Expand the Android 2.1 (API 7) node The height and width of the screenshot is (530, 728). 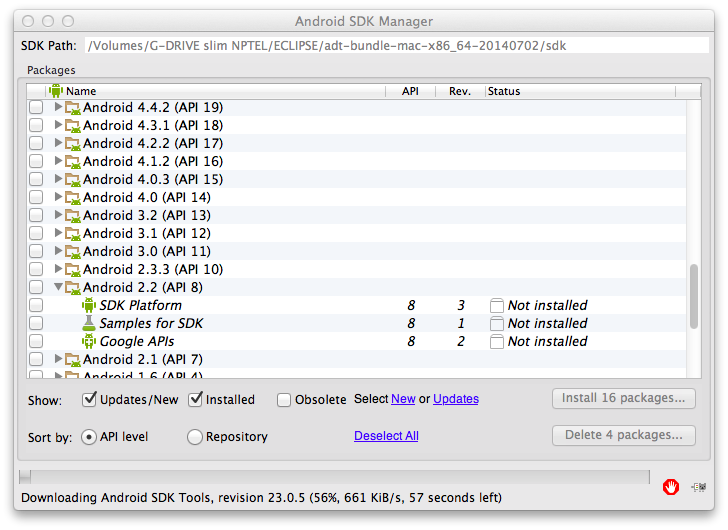tap(58, 359)
